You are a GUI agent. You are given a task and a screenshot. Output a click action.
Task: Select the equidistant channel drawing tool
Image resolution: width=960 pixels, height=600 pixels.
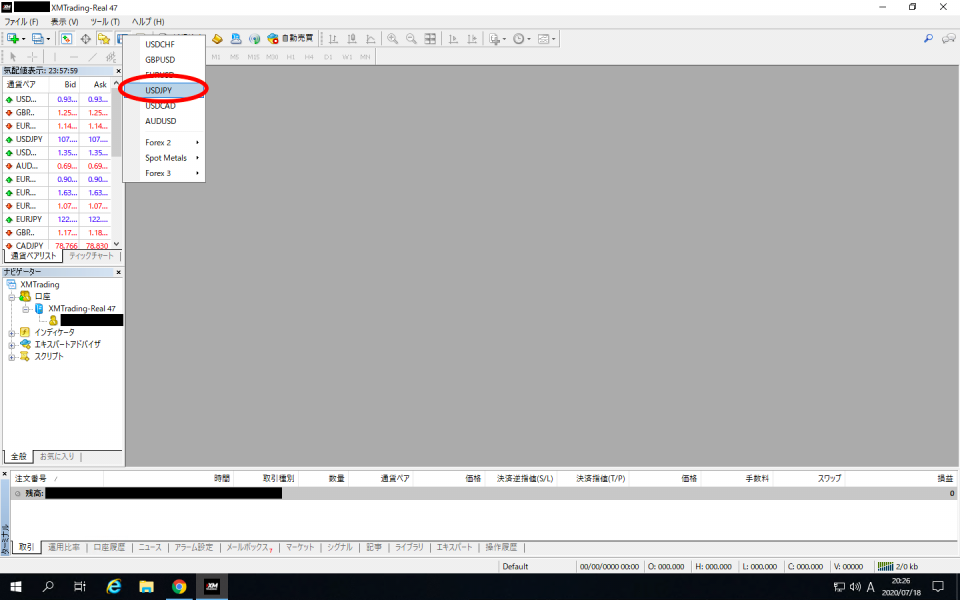(x=111, y=57)
